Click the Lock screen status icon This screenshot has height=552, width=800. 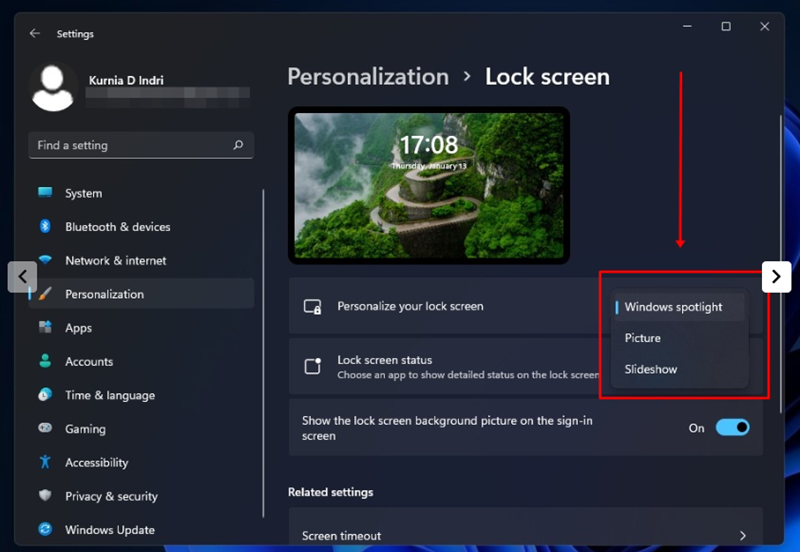(x=312, y=366)
